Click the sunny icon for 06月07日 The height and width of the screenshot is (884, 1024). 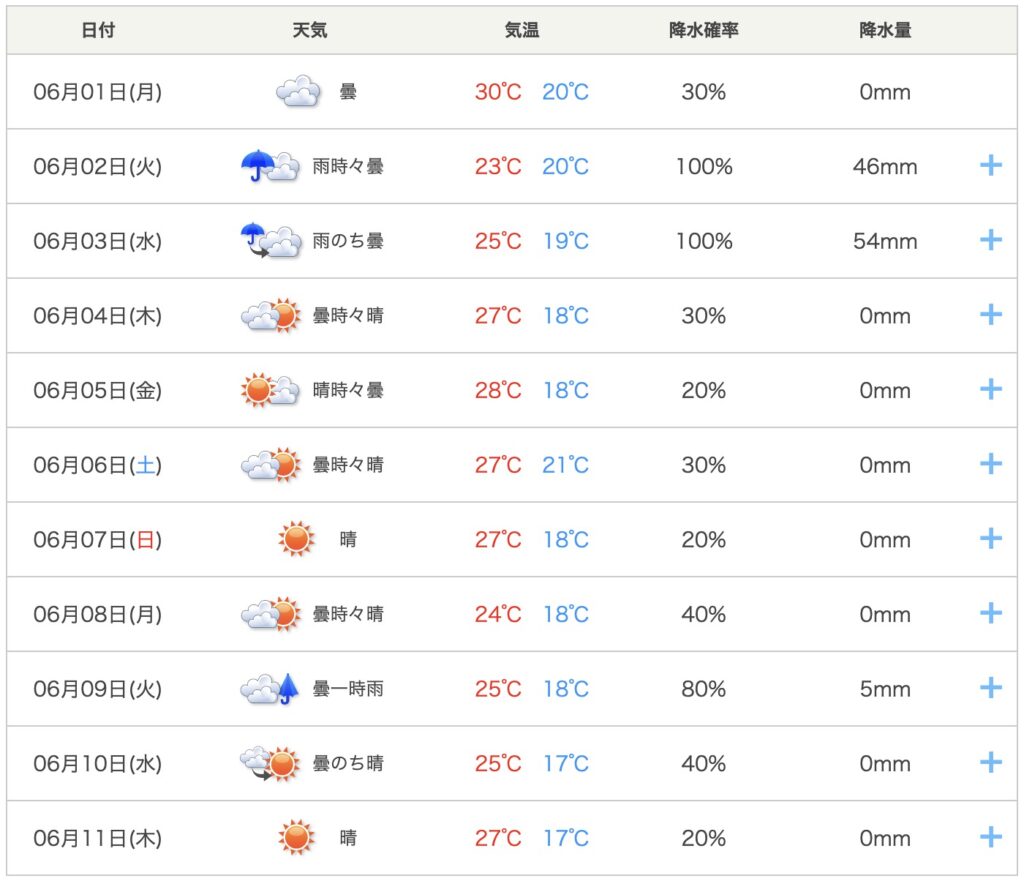[x=296, y=539]
